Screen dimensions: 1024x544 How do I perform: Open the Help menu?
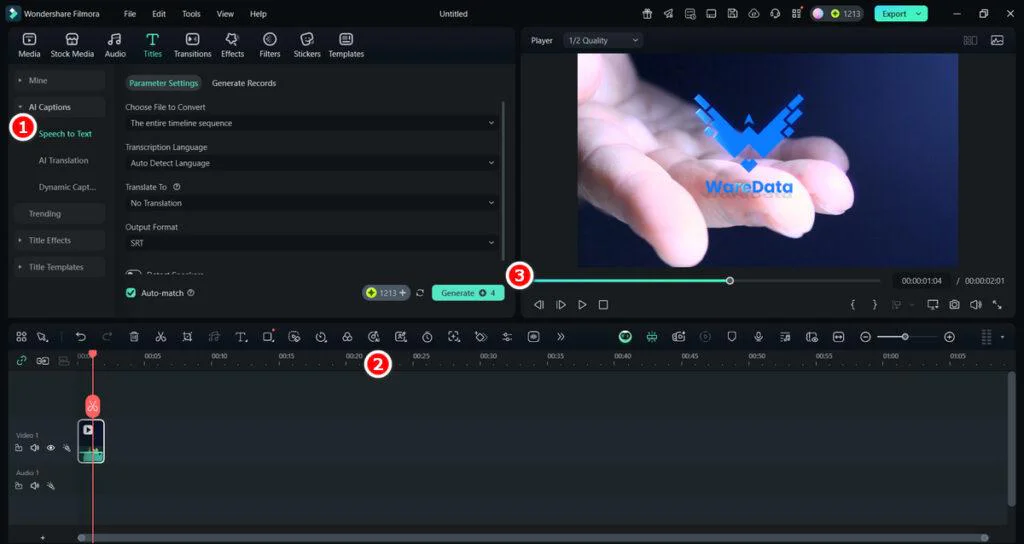tap(258, 14)
